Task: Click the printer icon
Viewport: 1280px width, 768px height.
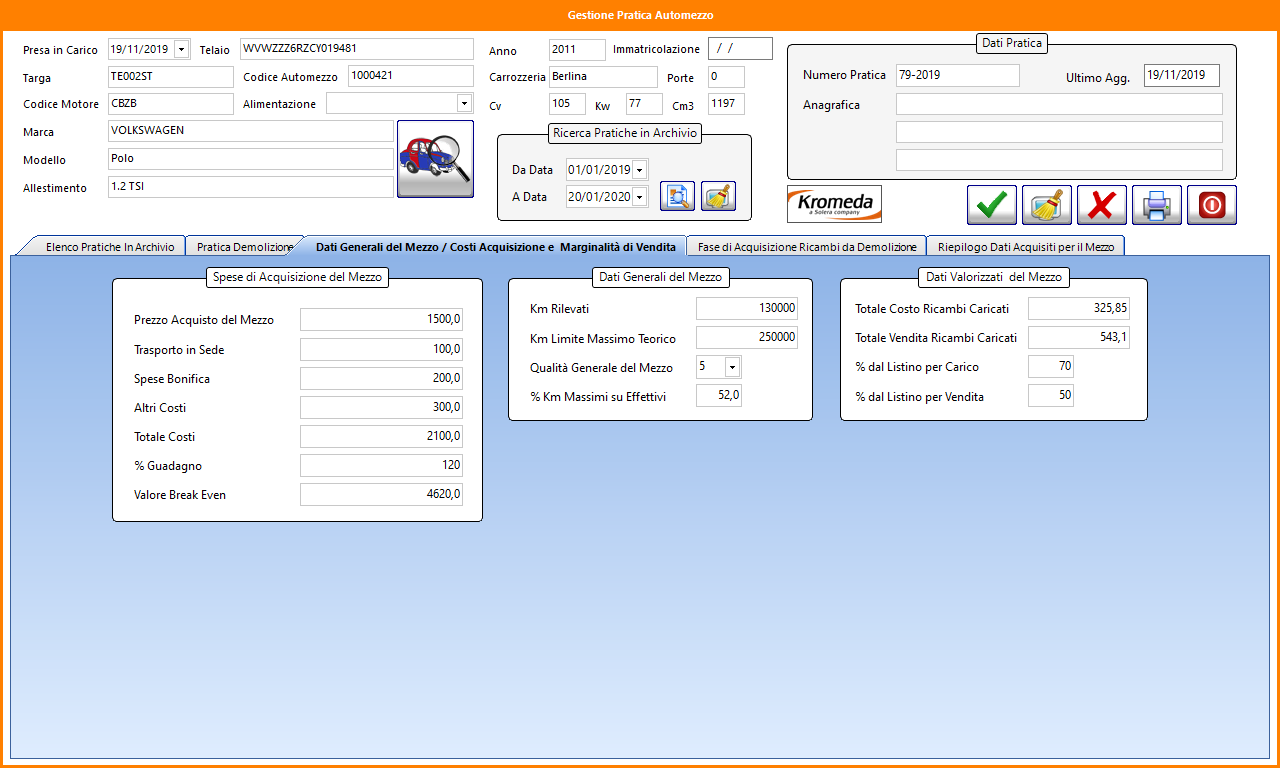Action: click(x=1157, y=205)
